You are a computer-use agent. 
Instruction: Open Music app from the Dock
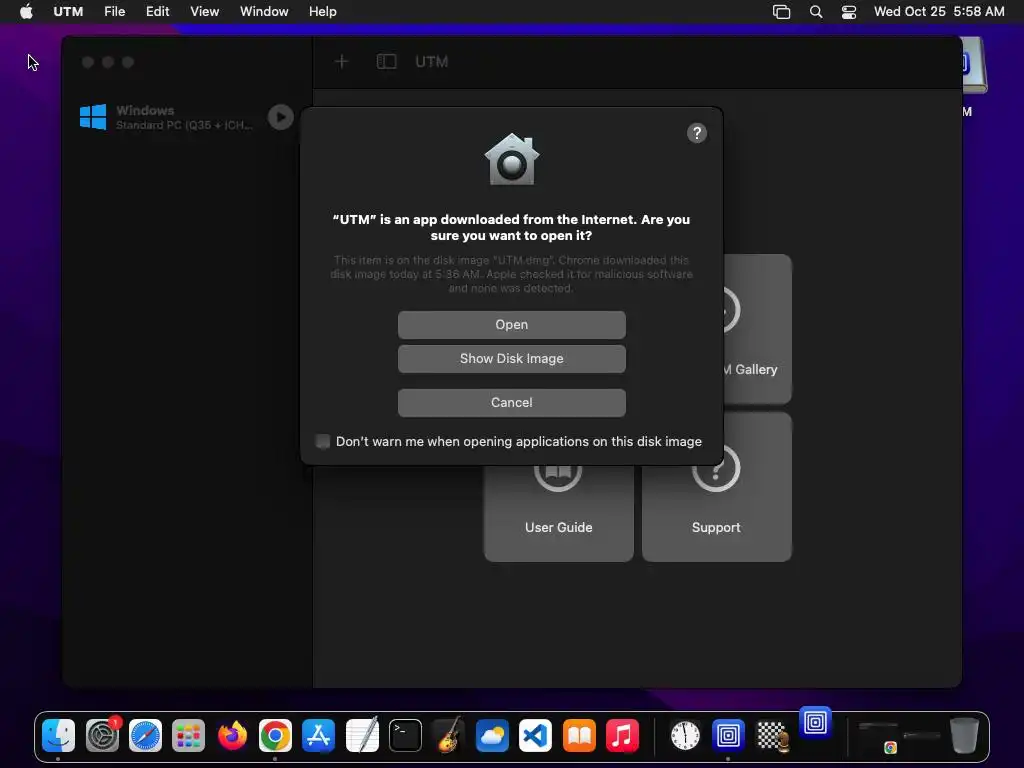622,736
